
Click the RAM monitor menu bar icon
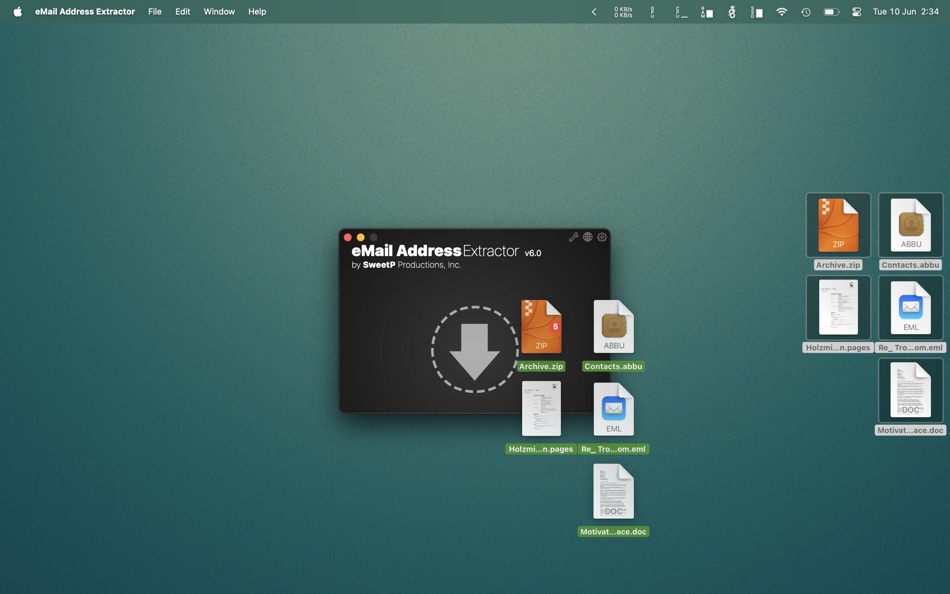tap(706, 12)
